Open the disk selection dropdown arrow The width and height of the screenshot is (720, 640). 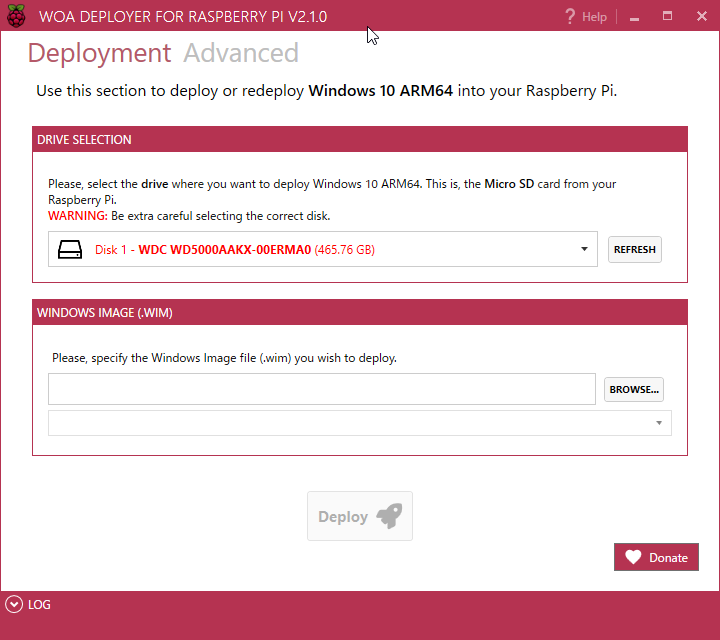[584, 249]
